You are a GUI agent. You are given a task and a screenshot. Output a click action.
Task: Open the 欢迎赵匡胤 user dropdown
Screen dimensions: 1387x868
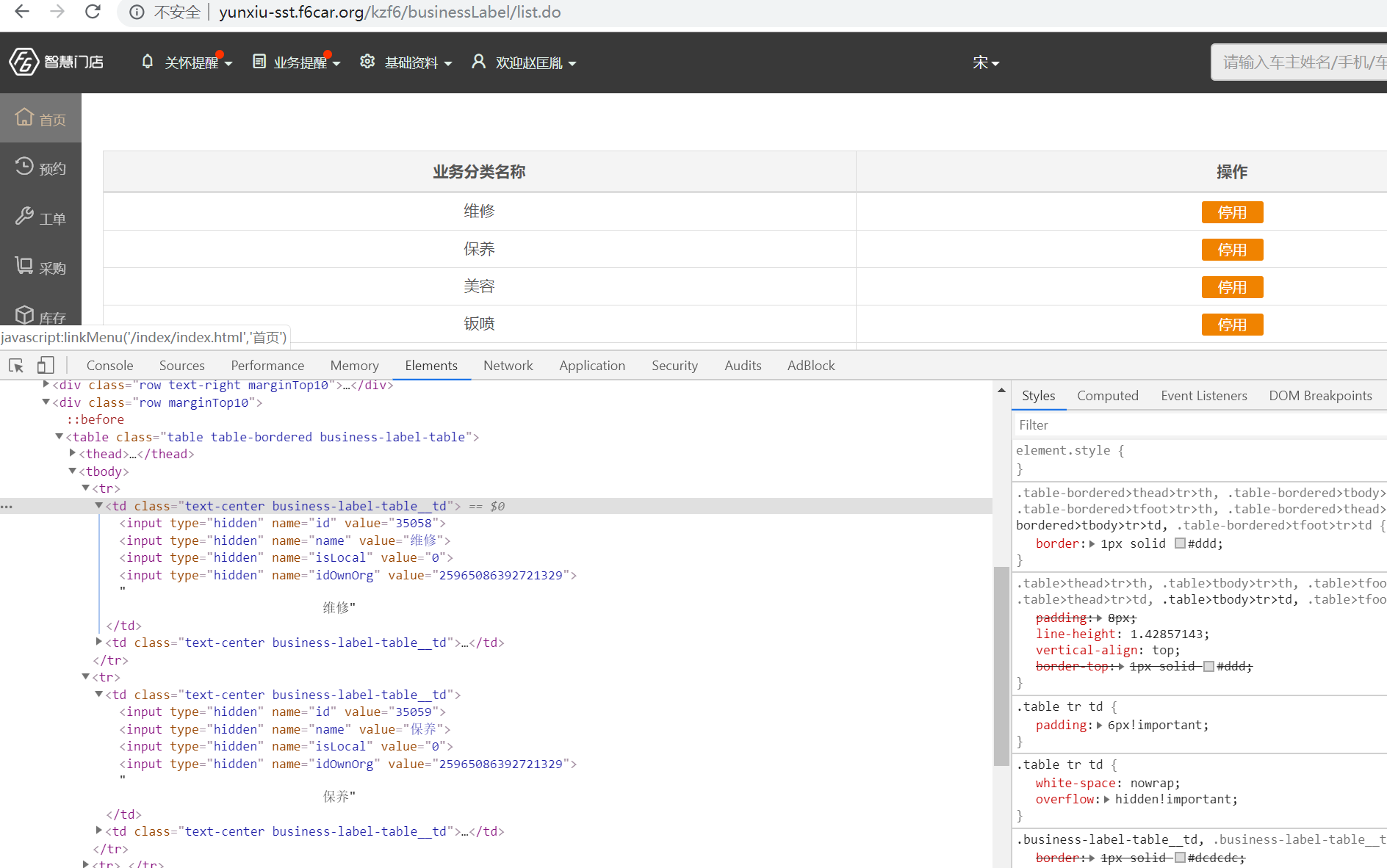coord(536,63)
